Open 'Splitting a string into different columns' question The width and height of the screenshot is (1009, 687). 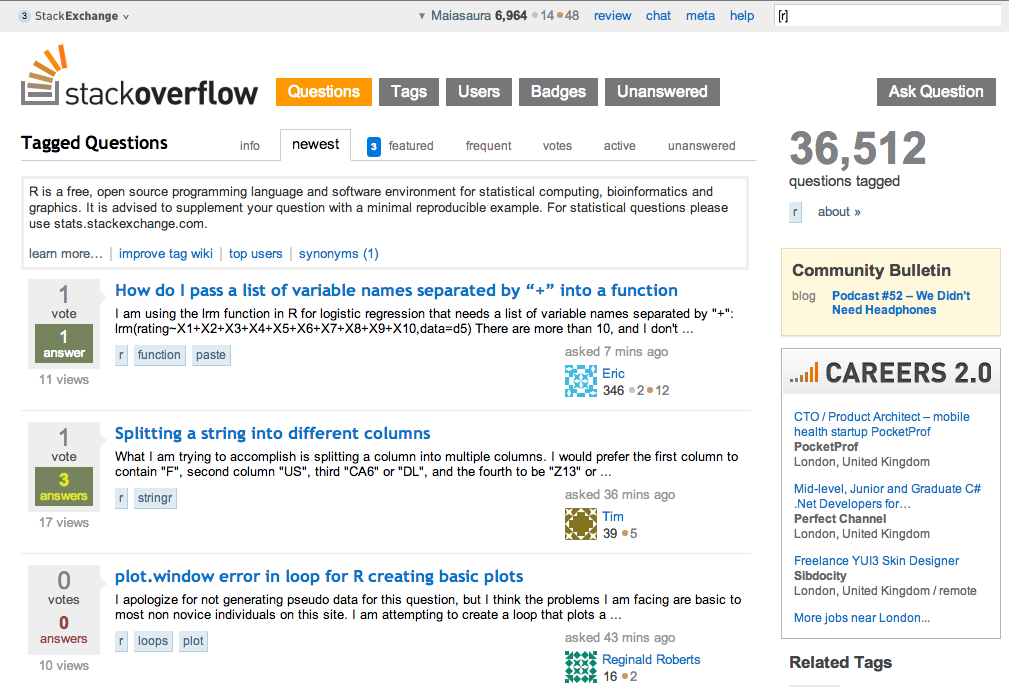(x=272, y=433)
